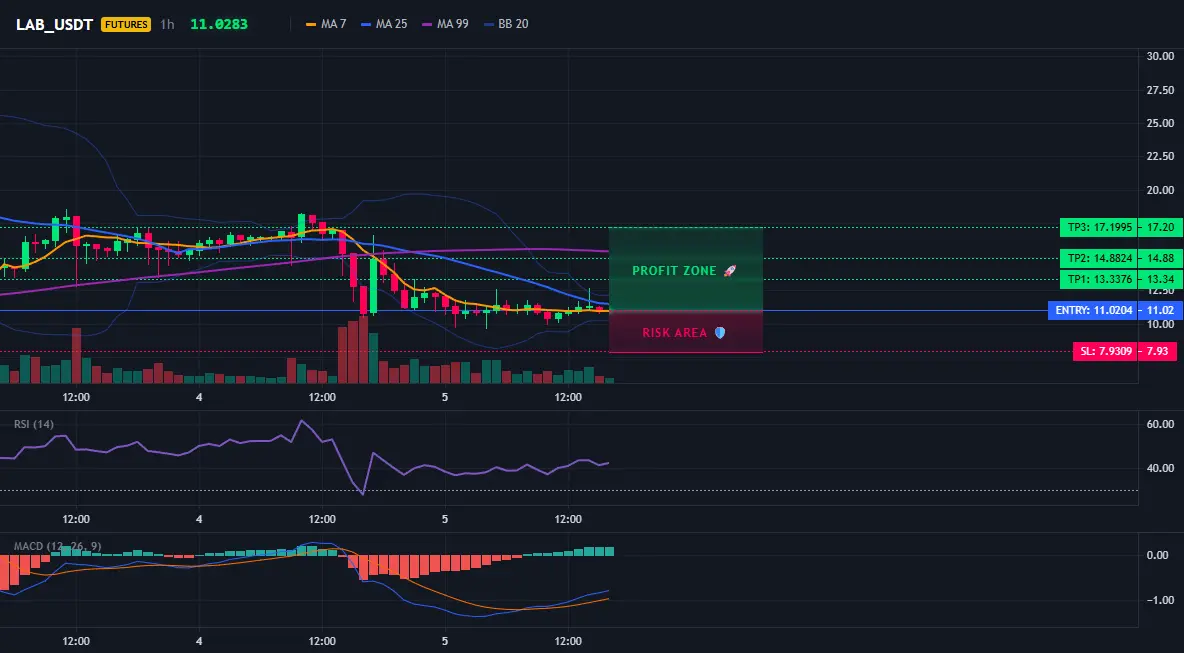
Task: Click the RSI 60.00 axis value
Action: click(1160, 424)
